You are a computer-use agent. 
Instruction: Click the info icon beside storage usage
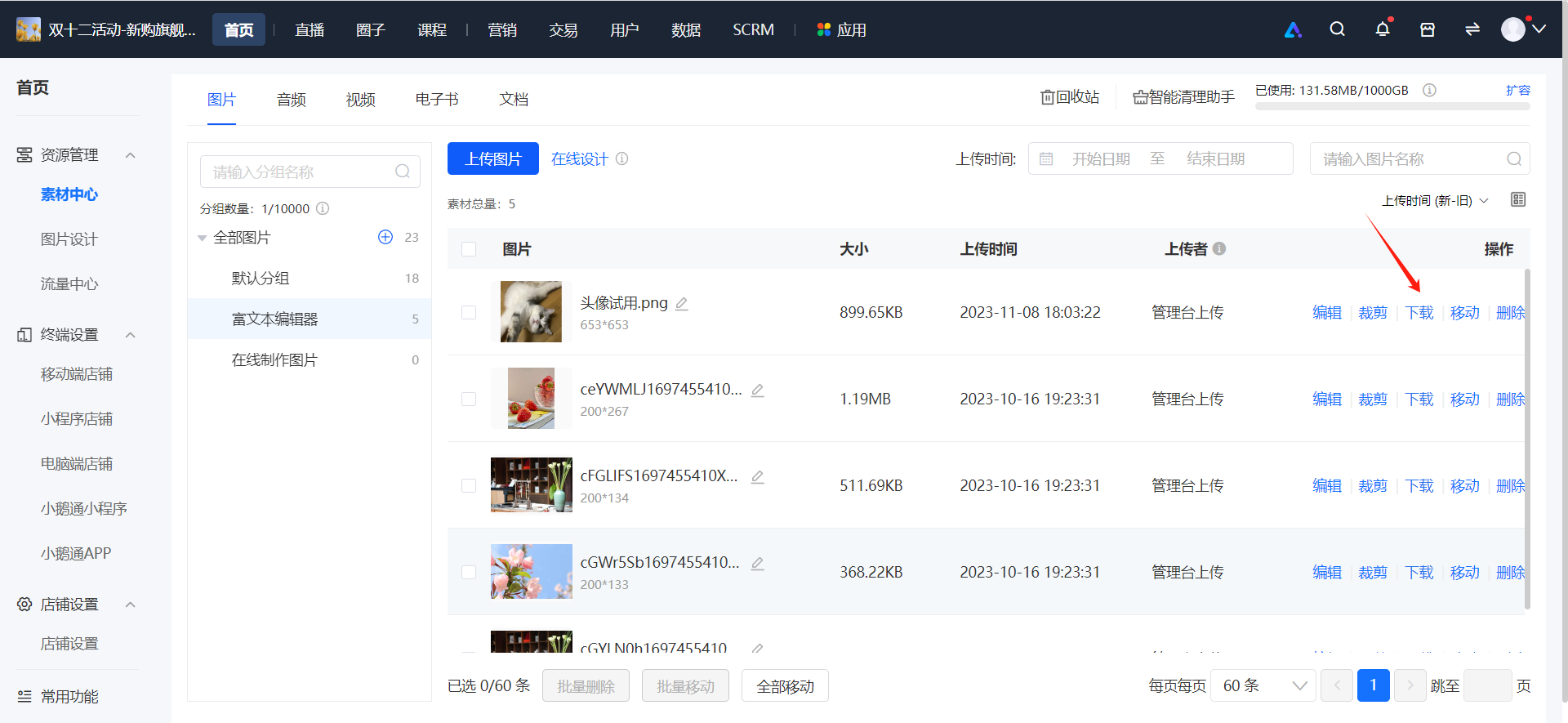(x=1429, y=90)
